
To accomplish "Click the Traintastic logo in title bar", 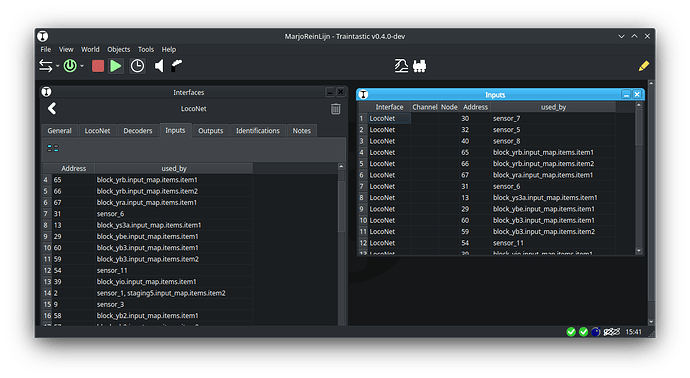I will [43, 36].
